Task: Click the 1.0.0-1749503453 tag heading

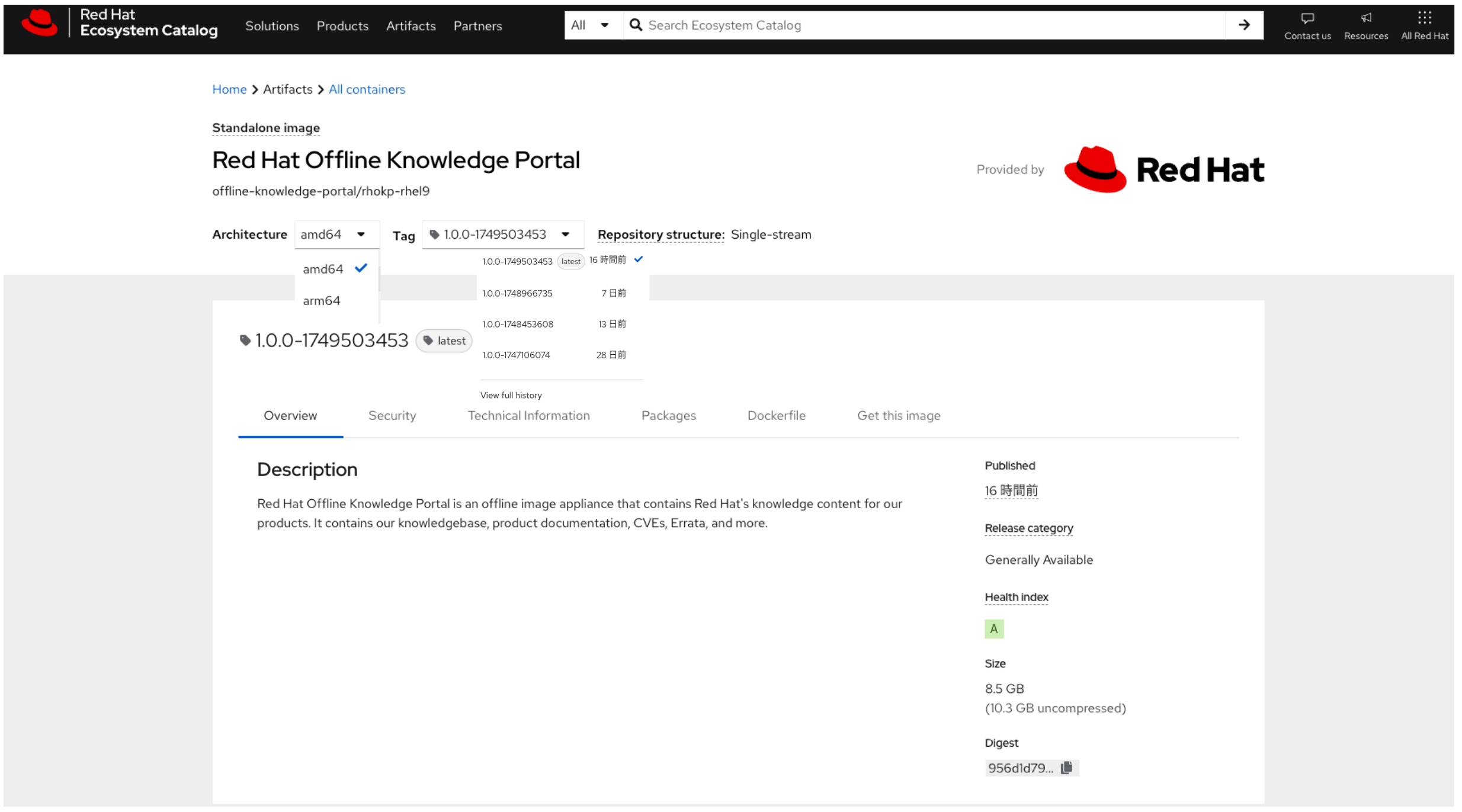Action: pos(332,340)
